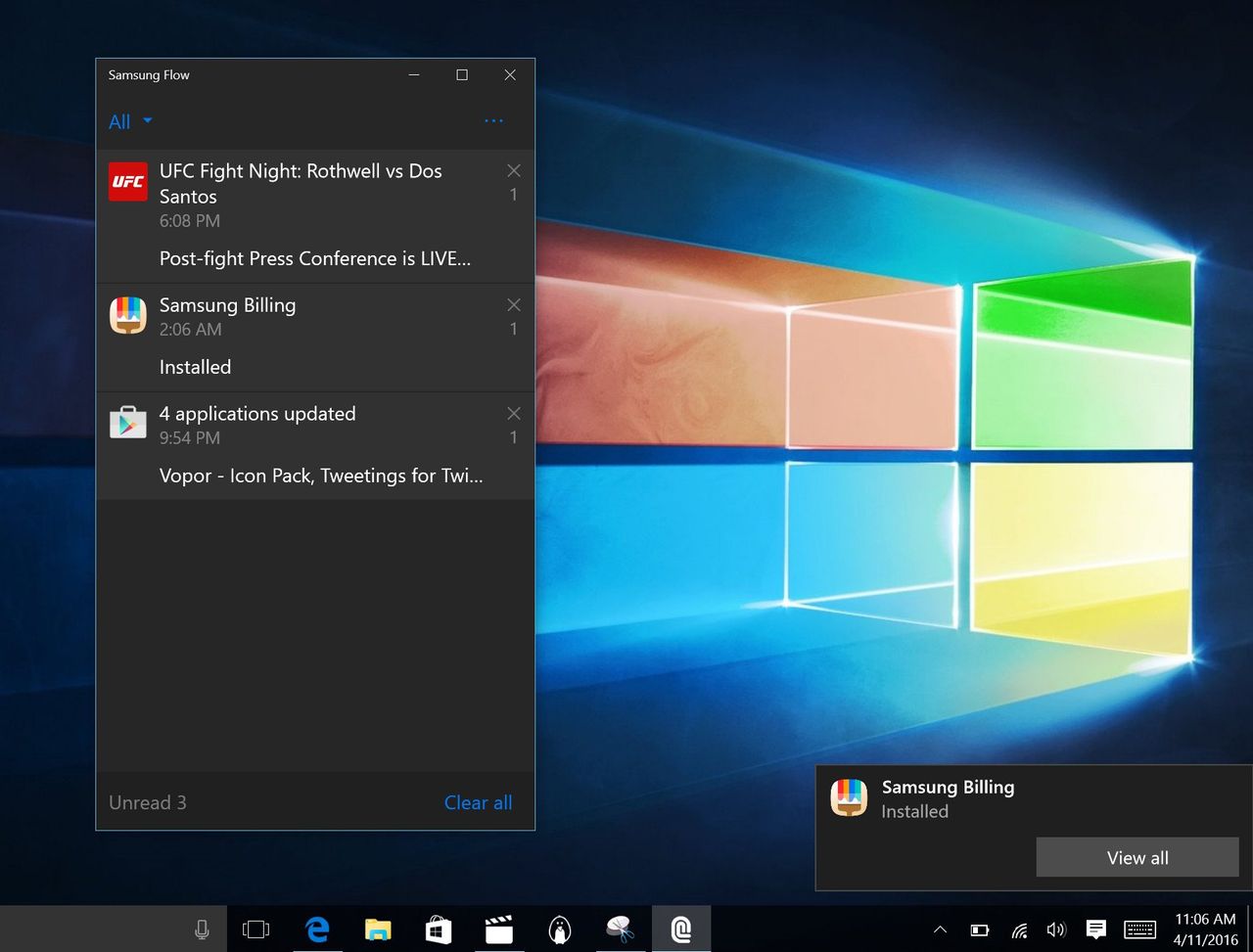The width and height of the screenshot is (1253, 952).
Task: Maximize the Samsung Flow window
Action: [x=462, y=75]
